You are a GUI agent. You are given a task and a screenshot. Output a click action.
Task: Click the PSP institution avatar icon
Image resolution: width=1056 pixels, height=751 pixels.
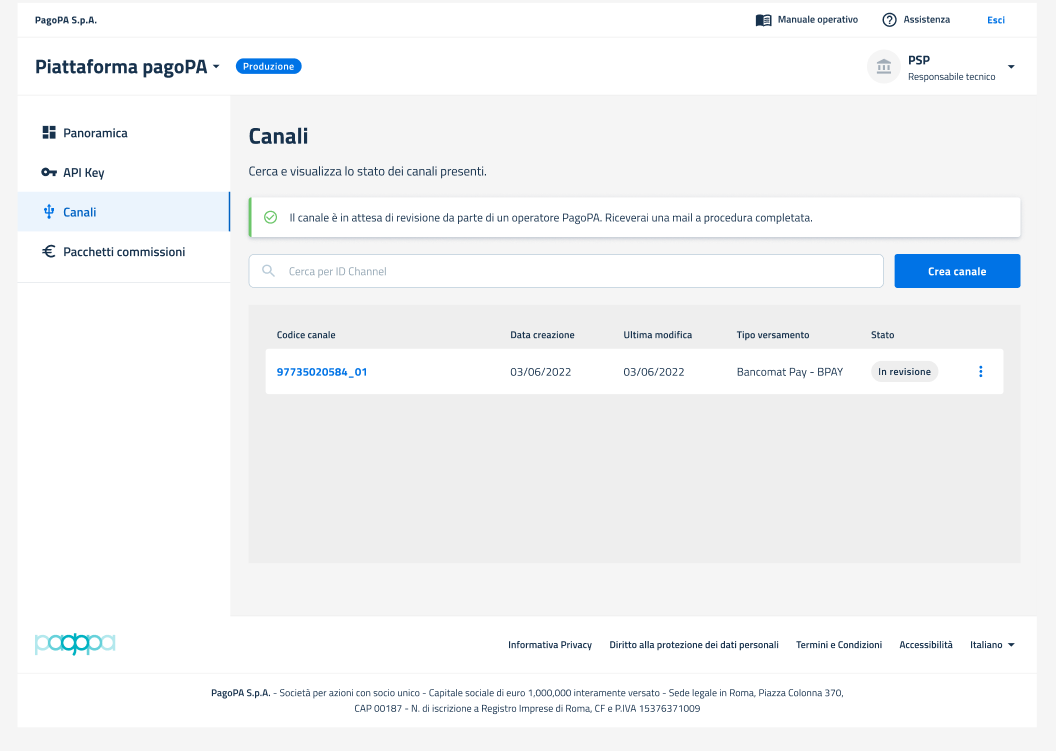(883, 67)
